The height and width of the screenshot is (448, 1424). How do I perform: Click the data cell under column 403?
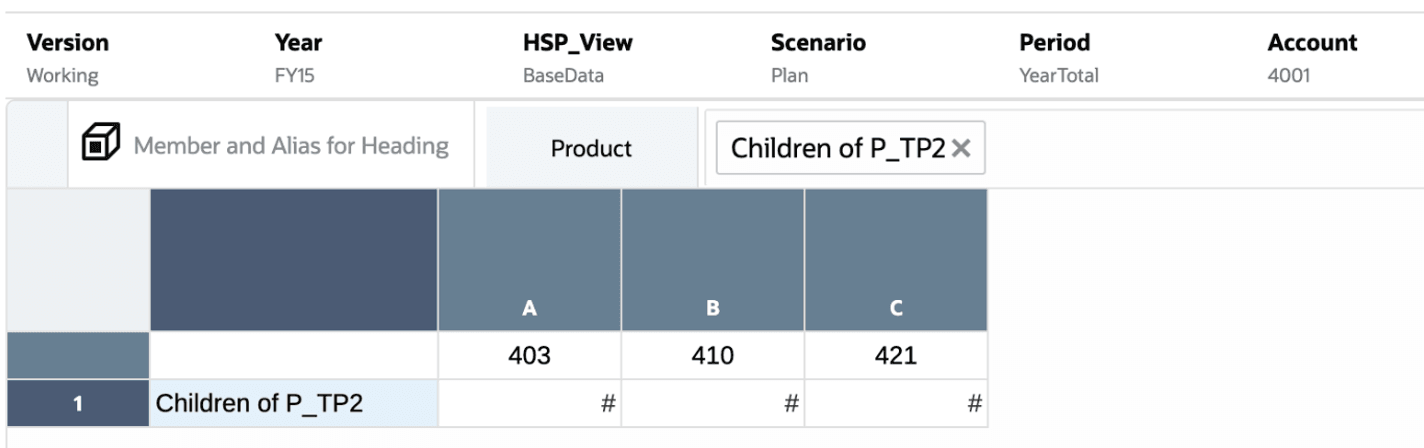[x=529, y=404]
